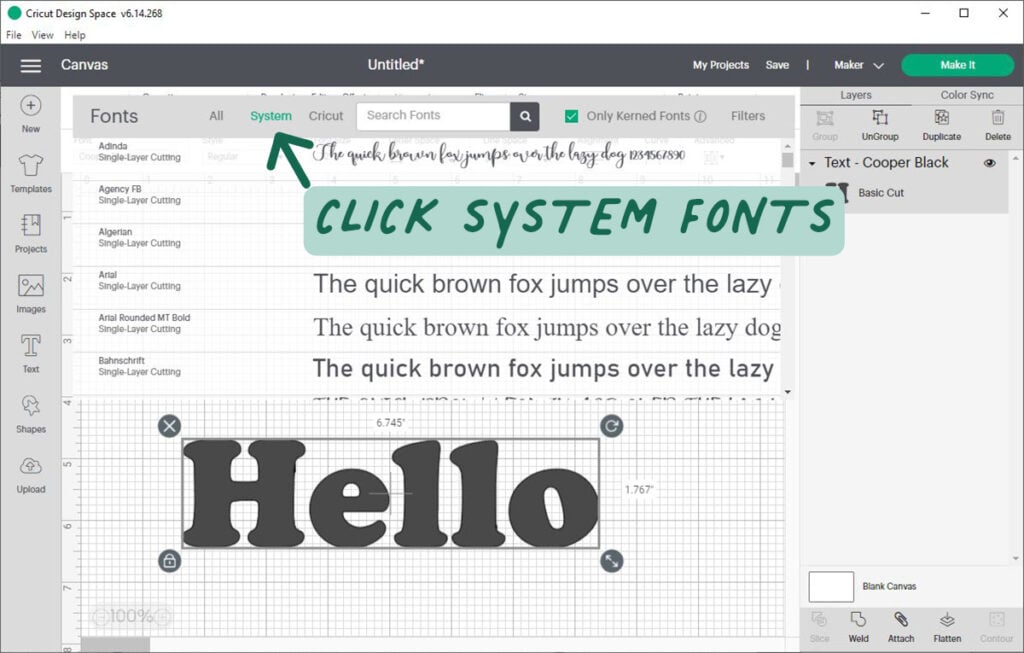Delete the selected layer
The height and width of the screenshot is (653, 1024).
coord(998,125)
